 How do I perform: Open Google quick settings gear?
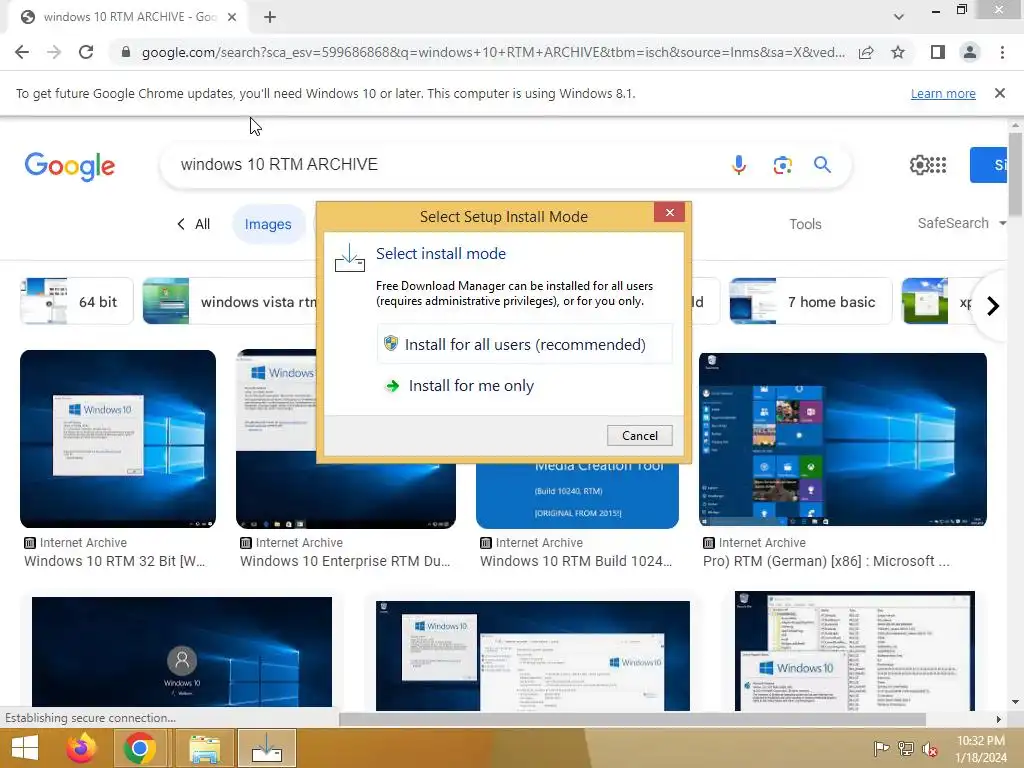919,165
